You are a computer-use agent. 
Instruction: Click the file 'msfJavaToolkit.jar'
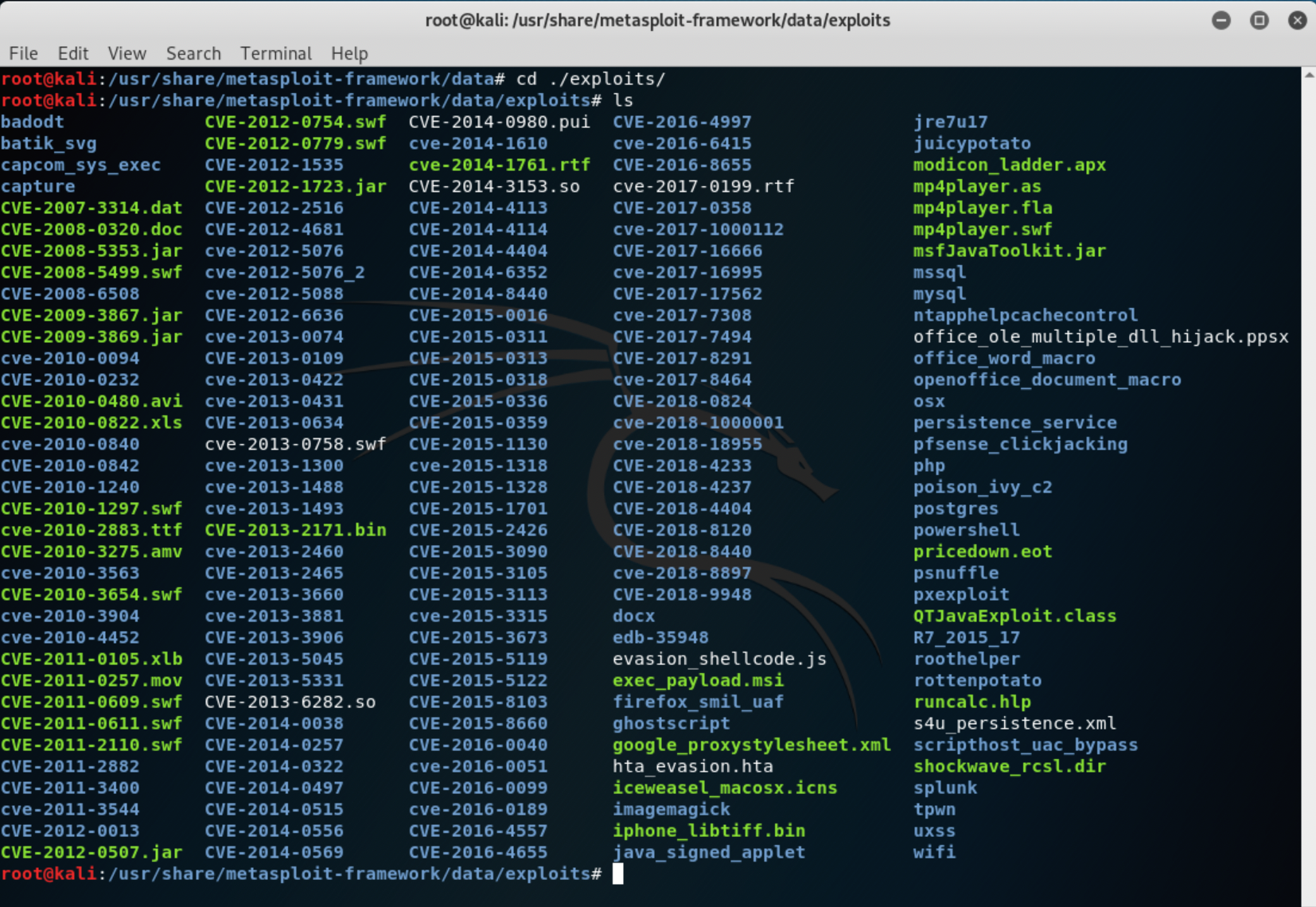pos(1010,251)
